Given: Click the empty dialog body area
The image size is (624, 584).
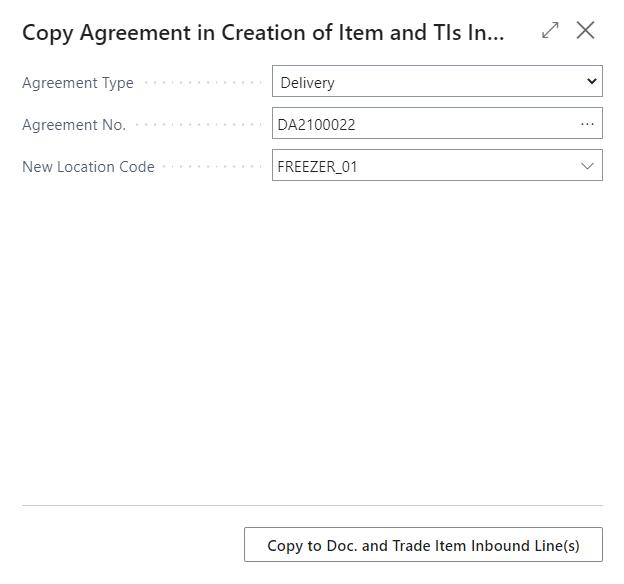Looking at the screenshot, I should click(x=312, y=340).
